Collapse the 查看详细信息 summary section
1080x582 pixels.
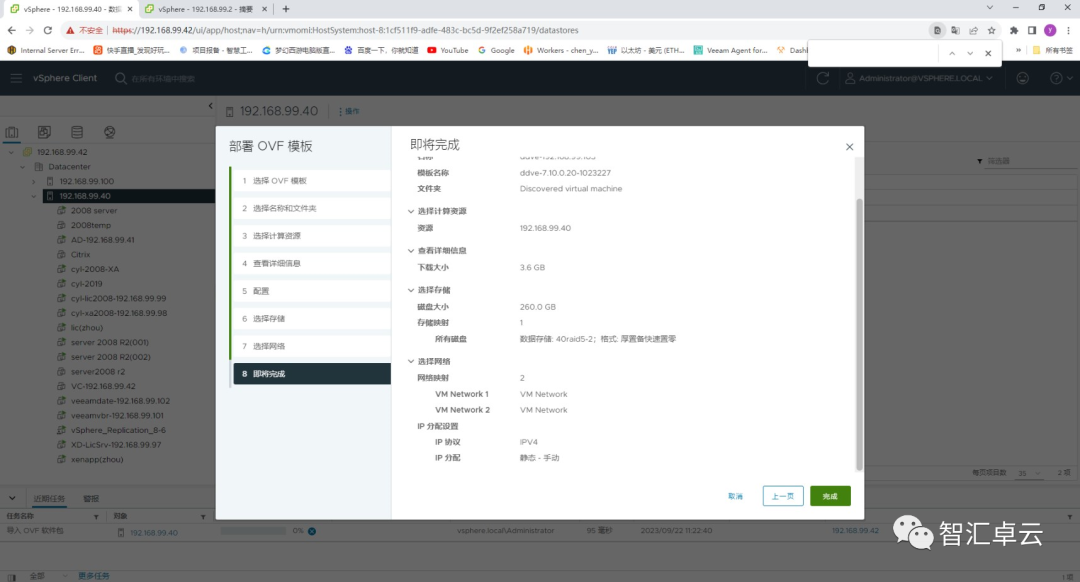pyautogui.click(x=411, y=251)
